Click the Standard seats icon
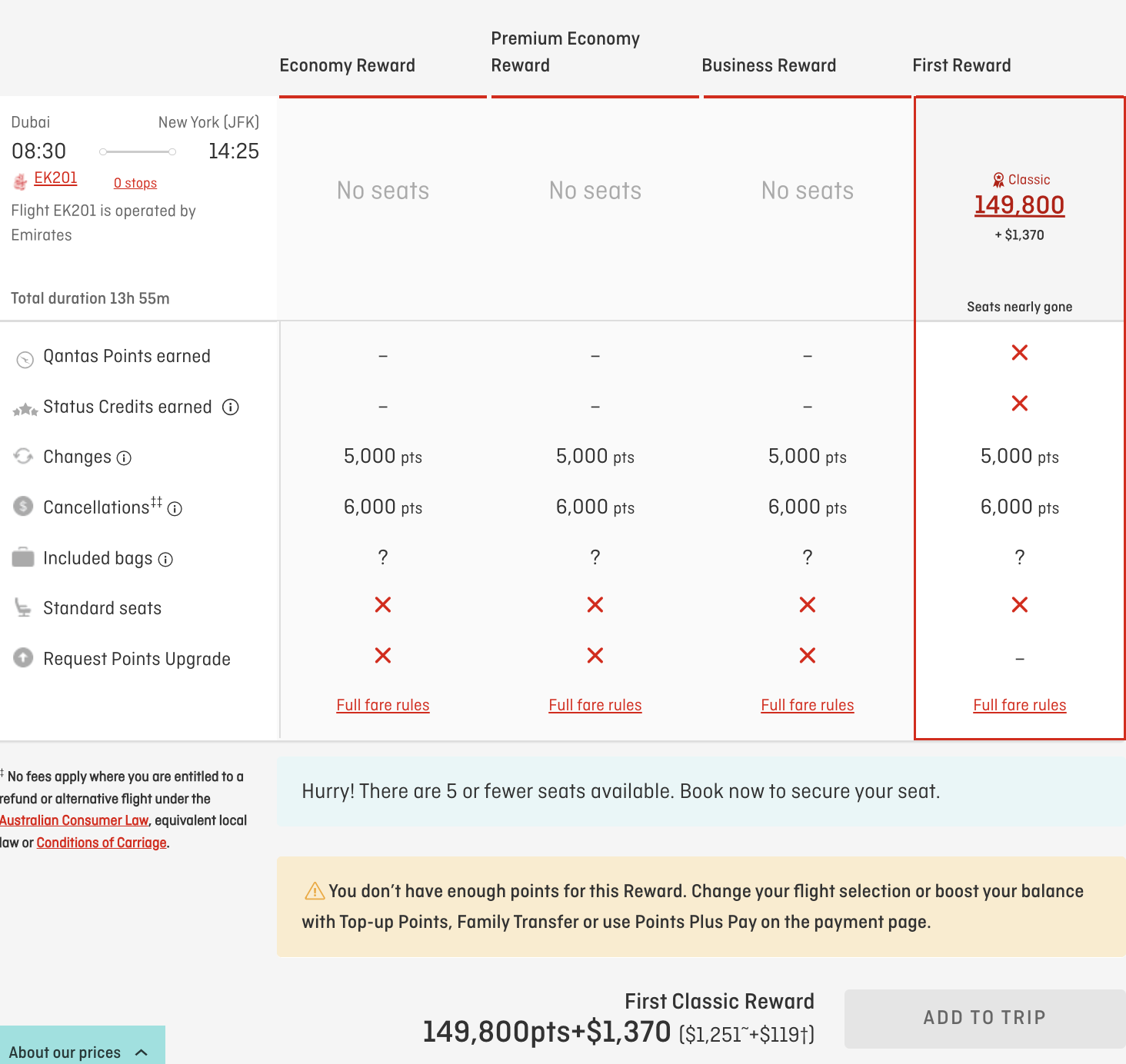The image size is (1126, 1064). 24,607
